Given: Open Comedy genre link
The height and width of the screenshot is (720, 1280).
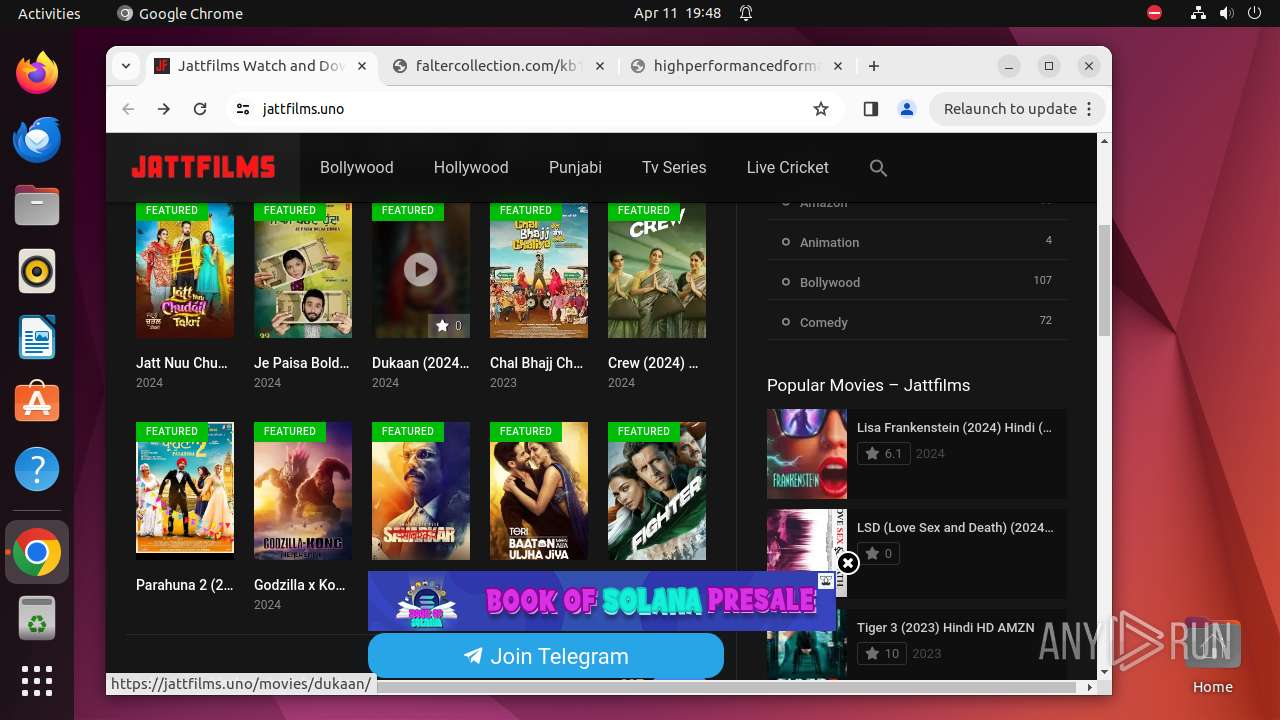Looking at the screenshot, I should tap(824, 322).
